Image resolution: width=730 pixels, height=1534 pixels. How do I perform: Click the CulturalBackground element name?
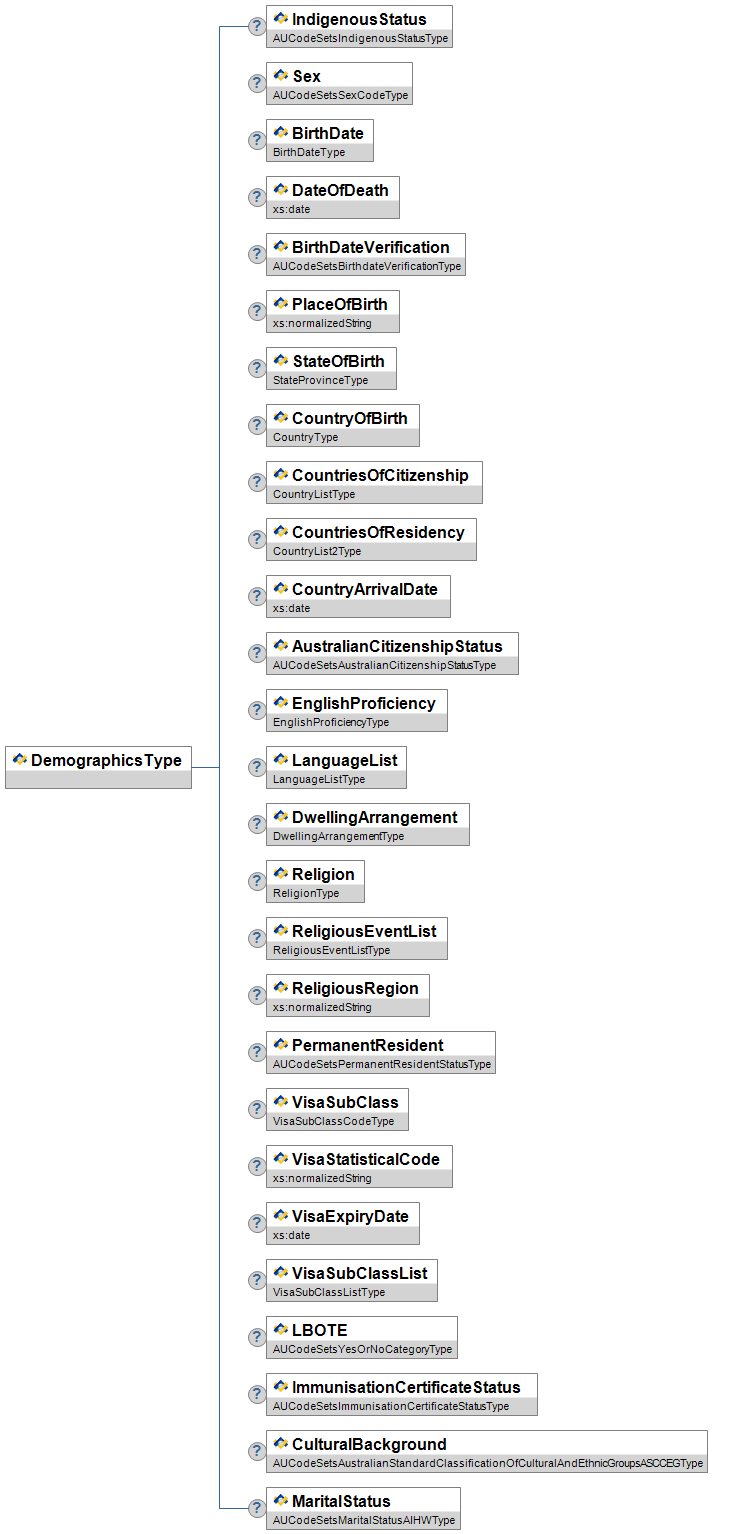pyautogui.click(x=369, y=1444)
